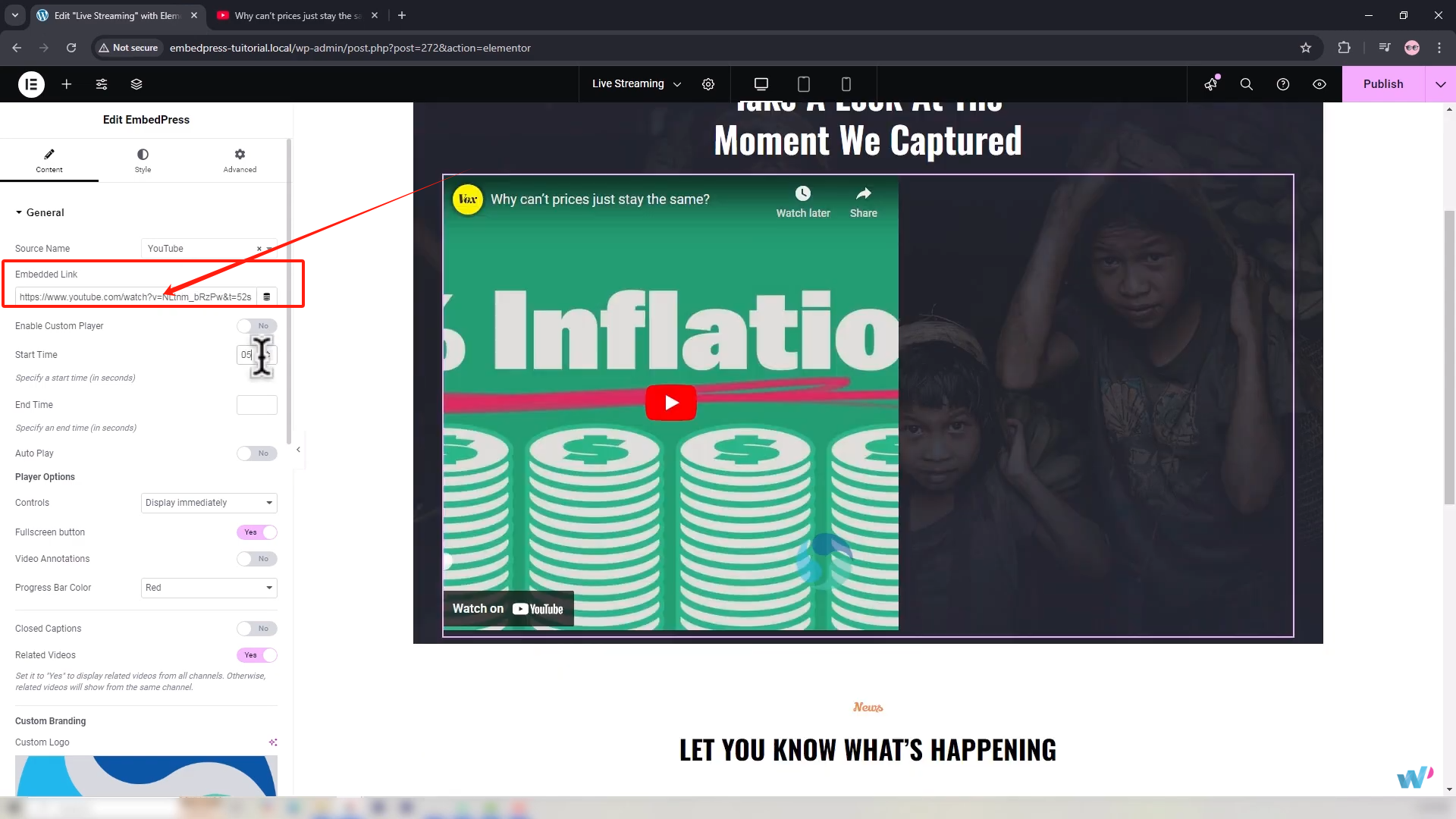Click the Add Element plus icon
1456x819 pixels.
point(67,84)
